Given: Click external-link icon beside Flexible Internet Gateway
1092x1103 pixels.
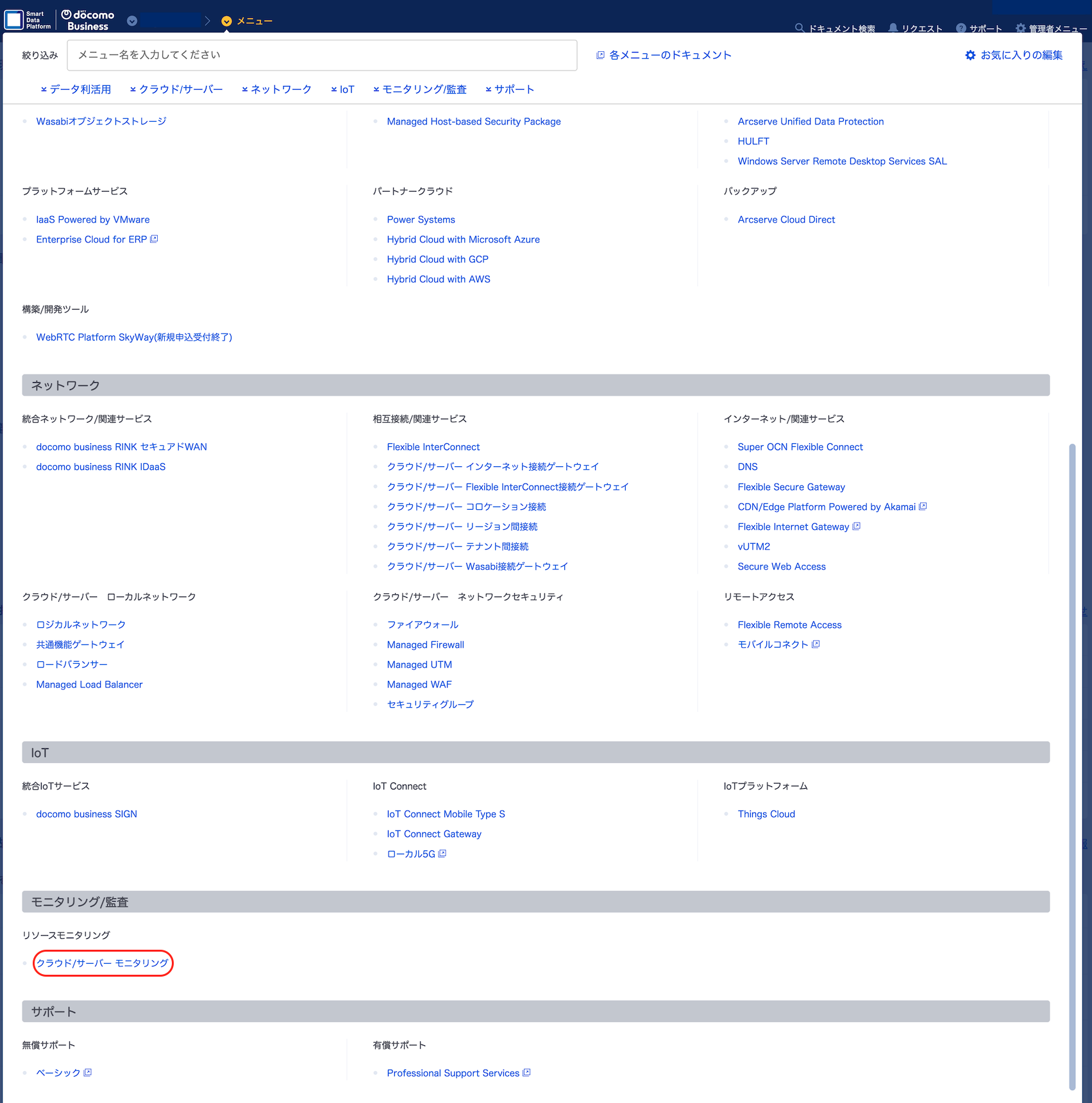Looking at the screenshot, I should (x=856, y=526).
